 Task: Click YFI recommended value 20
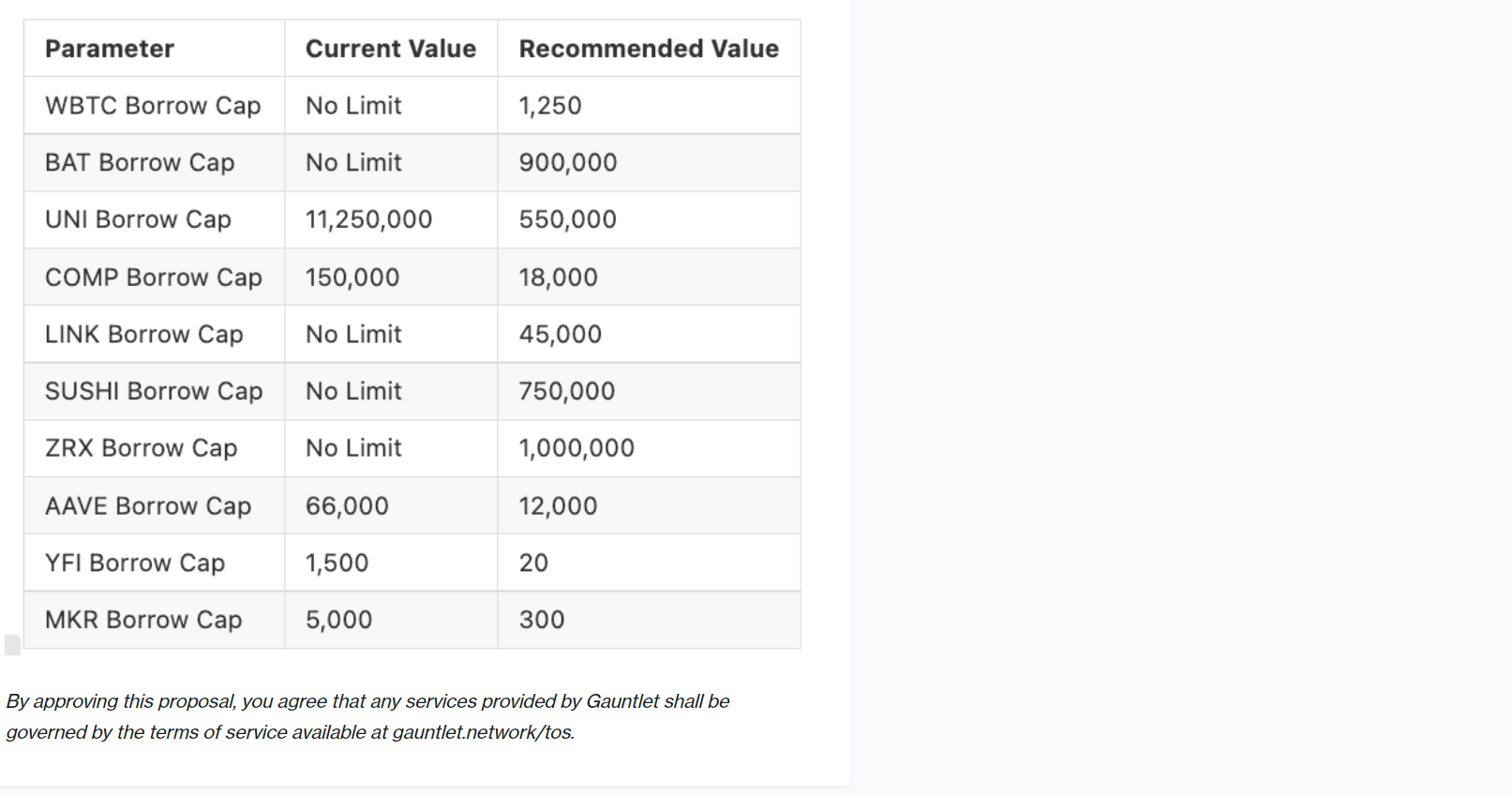tap(533, 563)
